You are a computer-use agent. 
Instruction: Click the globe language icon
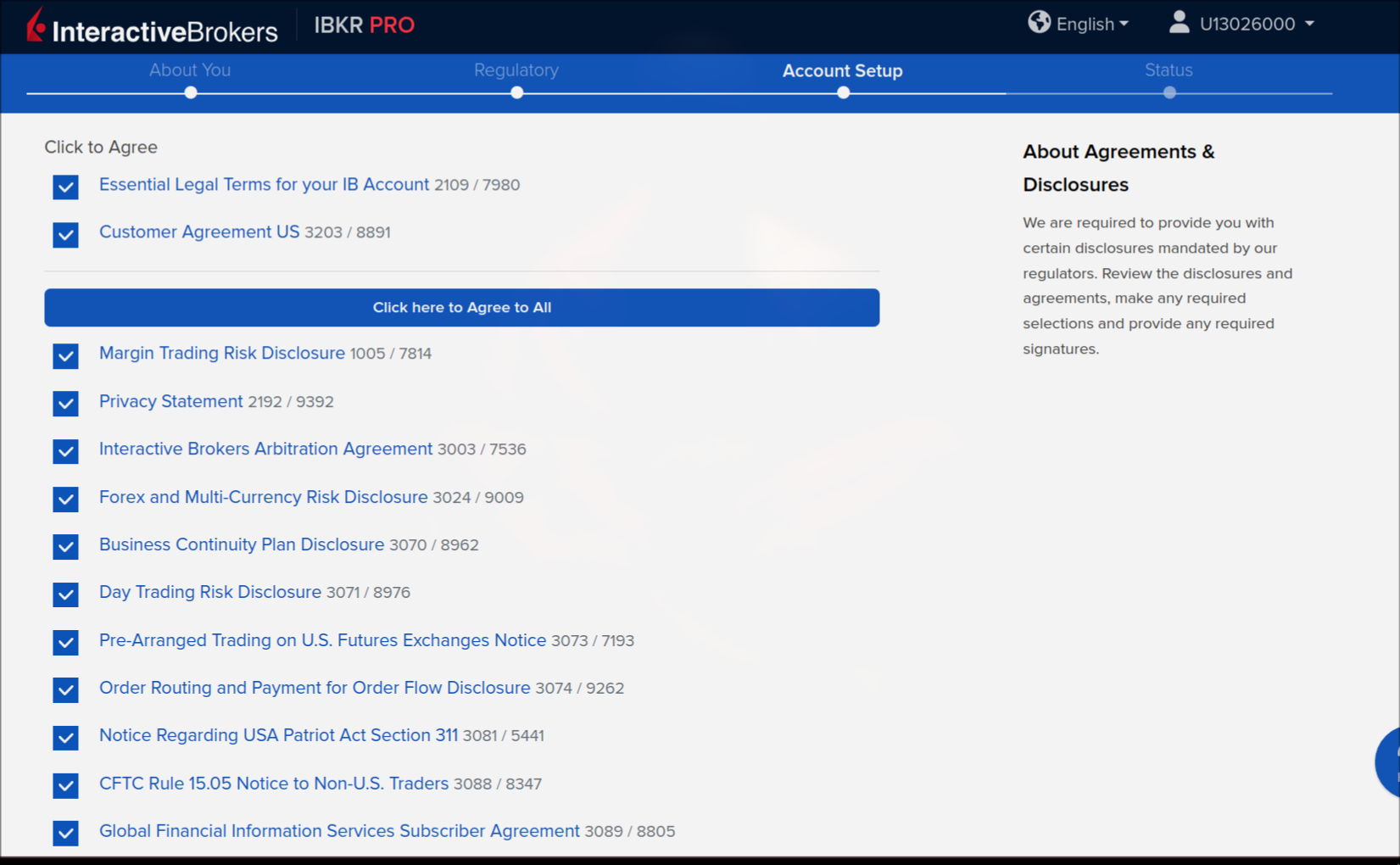[1039, 23]
